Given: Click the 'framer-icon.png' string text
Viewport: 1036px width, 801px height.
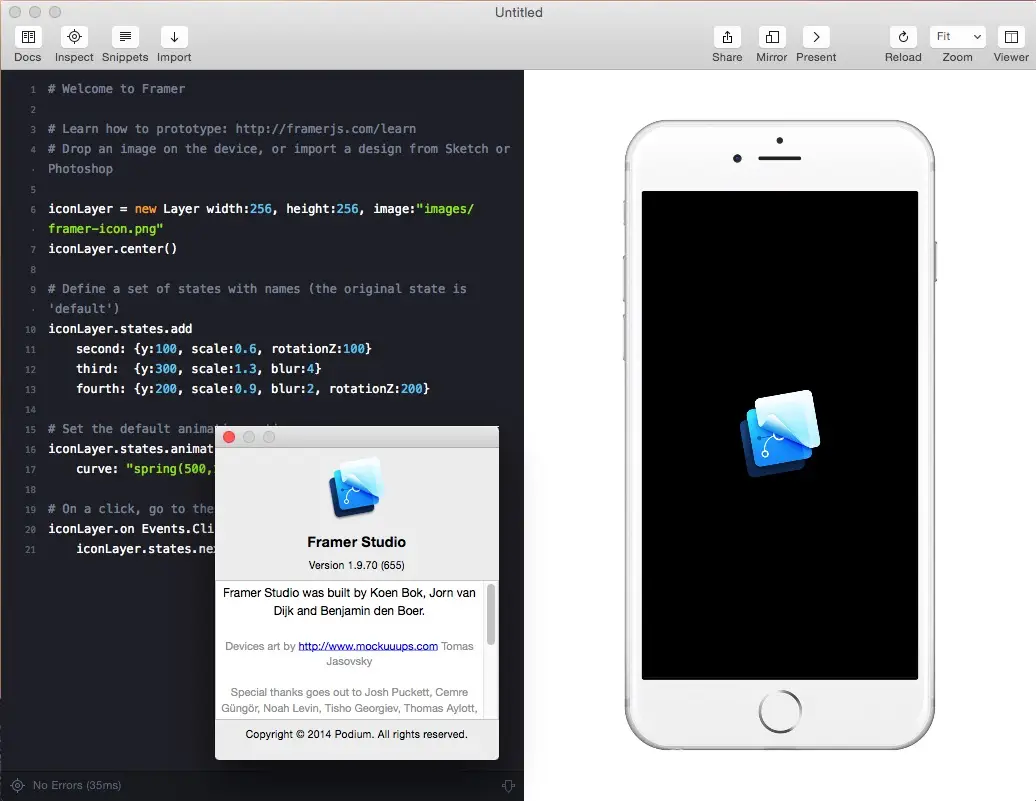Looking at the screenshot, I should click(106, 229).
